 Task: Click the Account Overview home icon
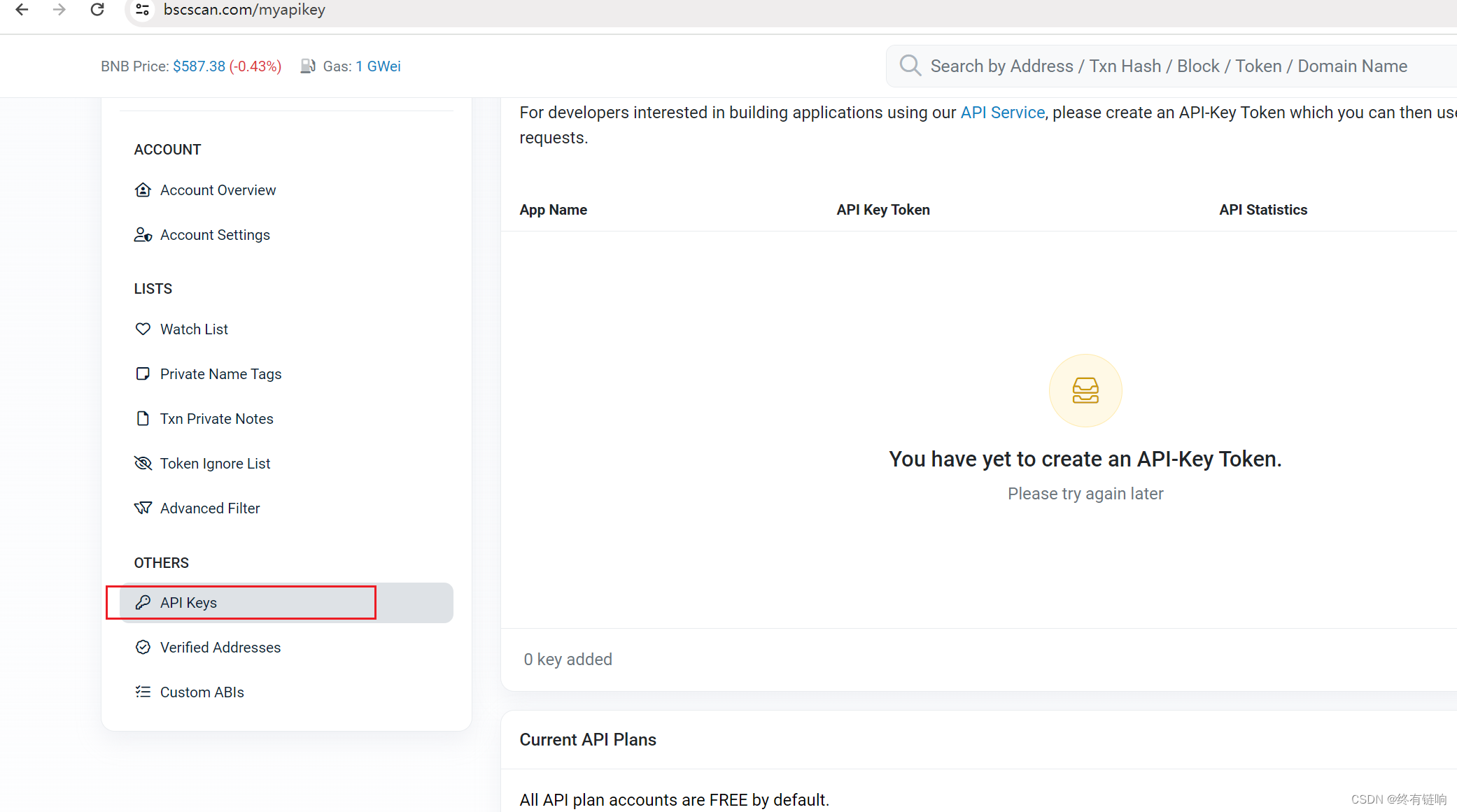coord(143,190)
